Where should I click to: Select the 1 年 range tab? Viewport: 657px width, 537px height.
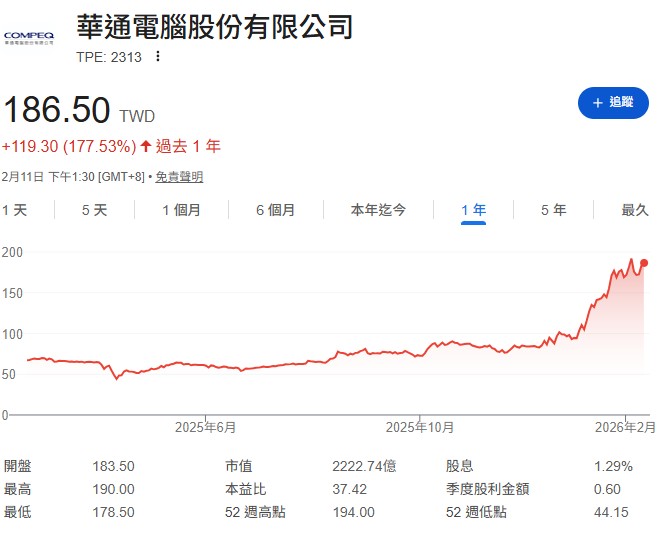click(x=473, y=210)
